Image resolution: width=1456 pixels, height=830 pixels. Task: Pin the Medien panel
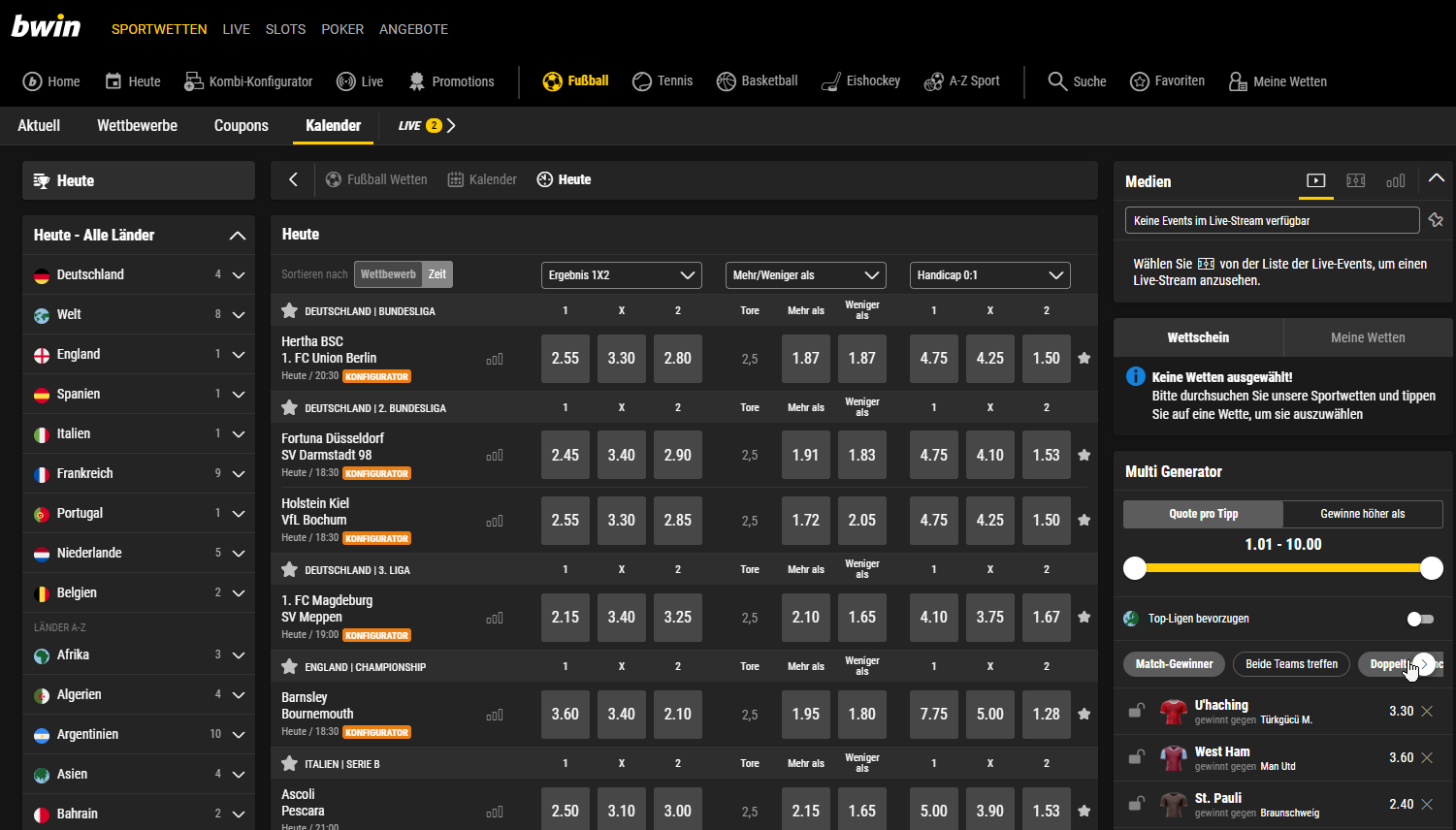[x=1436, y=220]
